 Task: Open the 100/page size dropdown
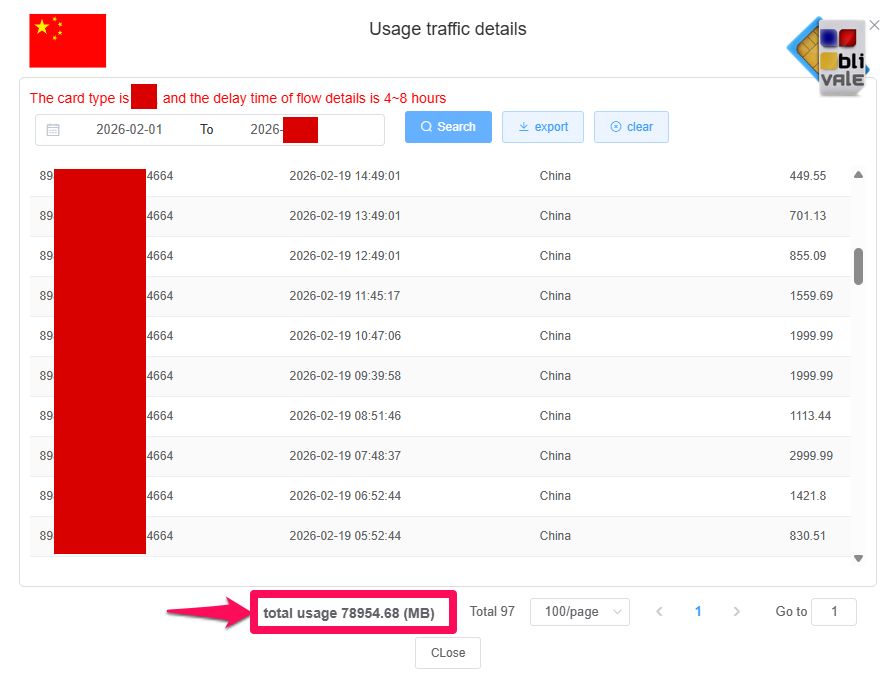[x=580, y=612]
